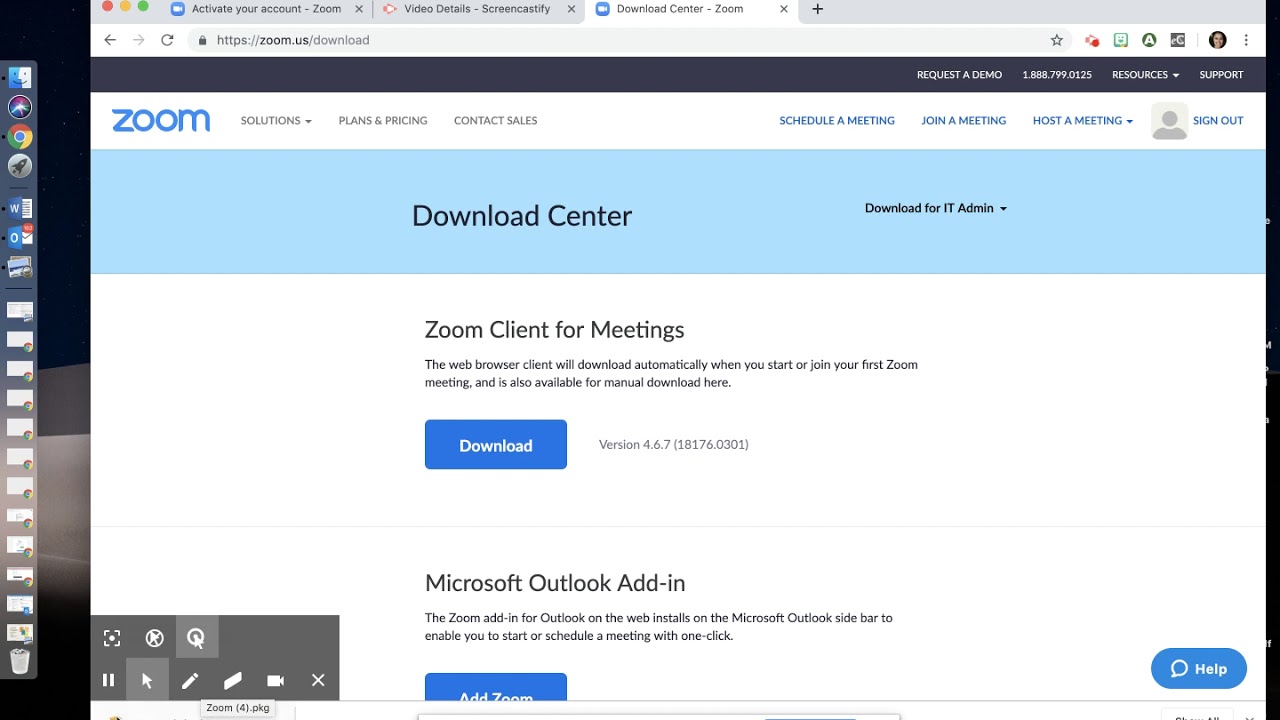
Task: Expand the Host a Meeting dropdown
Action: 1082,120
